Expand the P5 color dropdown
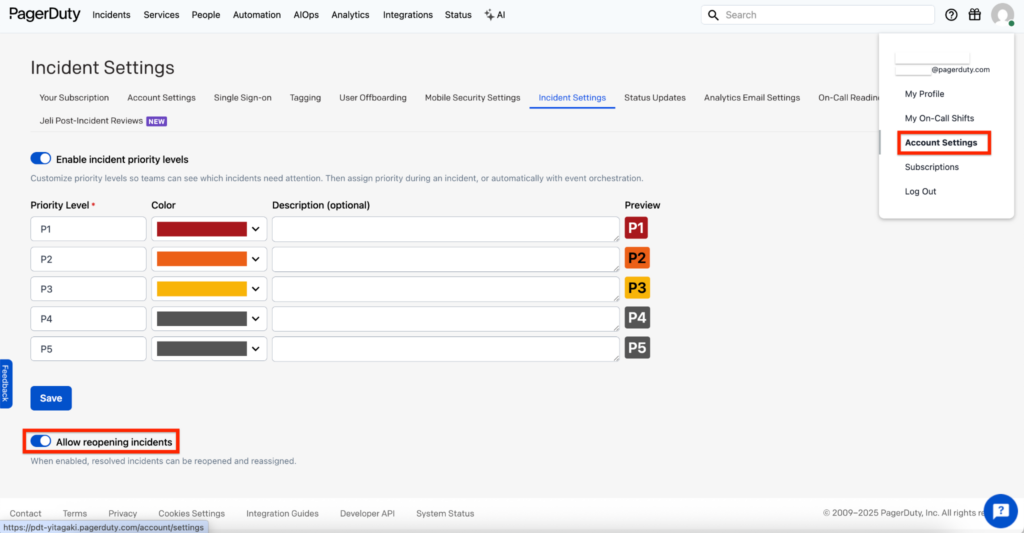 (256, 349)
